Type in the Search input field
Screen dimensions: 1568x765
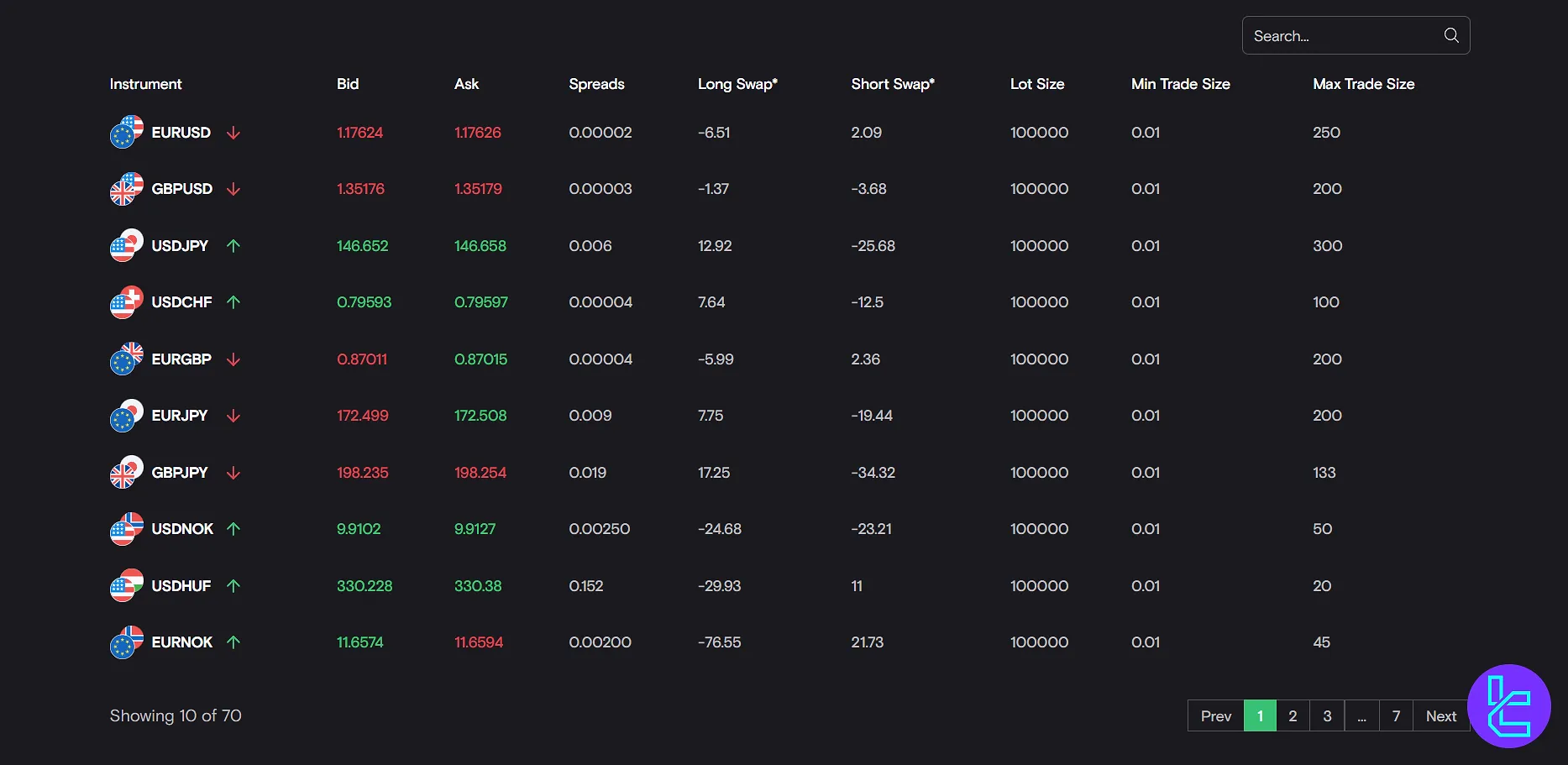[x=1341, y=36]
